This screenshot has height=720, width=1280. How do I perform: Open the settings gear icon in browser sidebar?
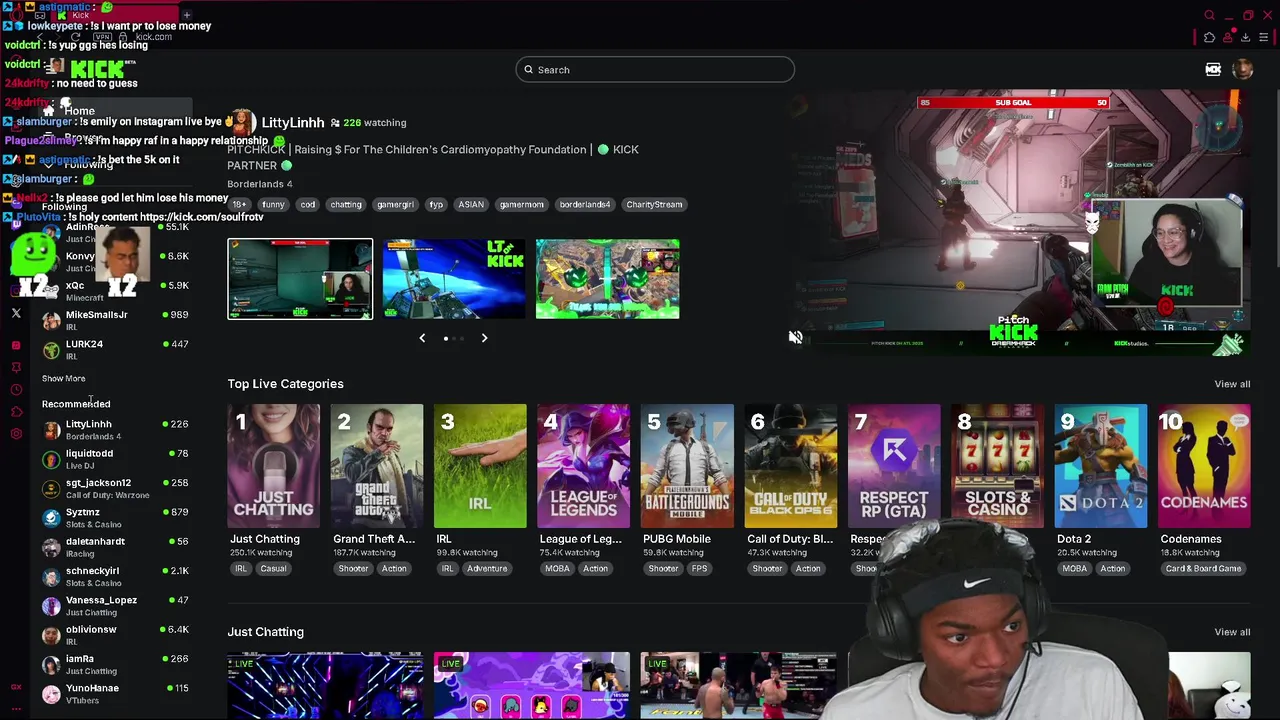pyautogui.click(x=16, y=434)
